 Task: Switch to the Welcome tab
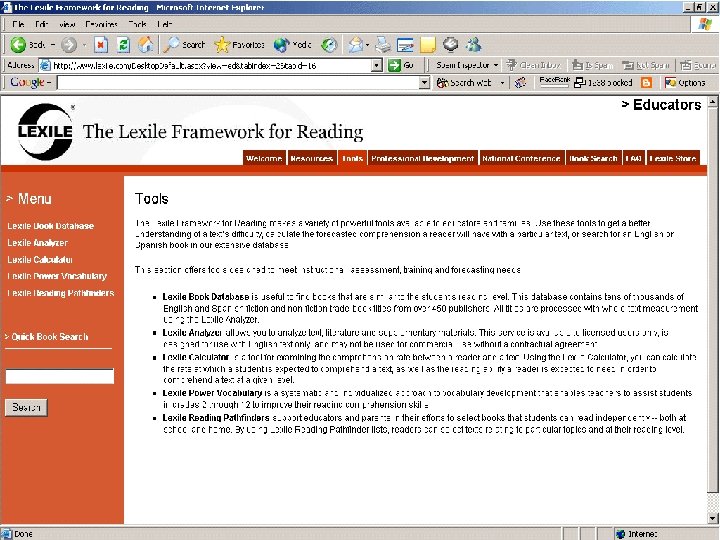coord(264,158)
